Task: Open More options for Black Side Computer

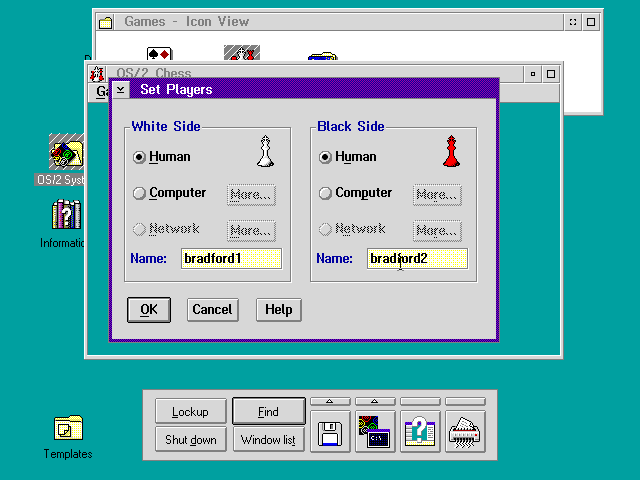Action: [437, 195]
